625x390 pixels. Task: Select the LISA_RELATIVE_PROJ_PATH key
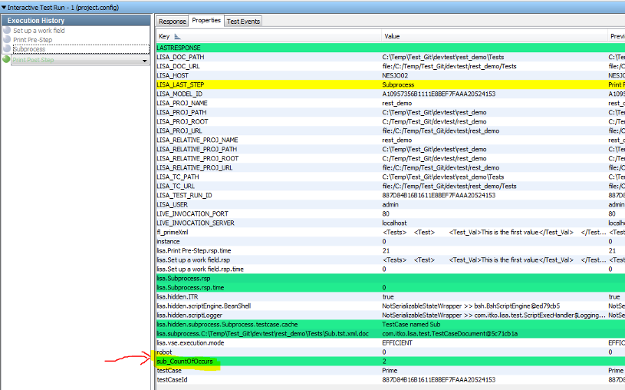pos(197,149)
